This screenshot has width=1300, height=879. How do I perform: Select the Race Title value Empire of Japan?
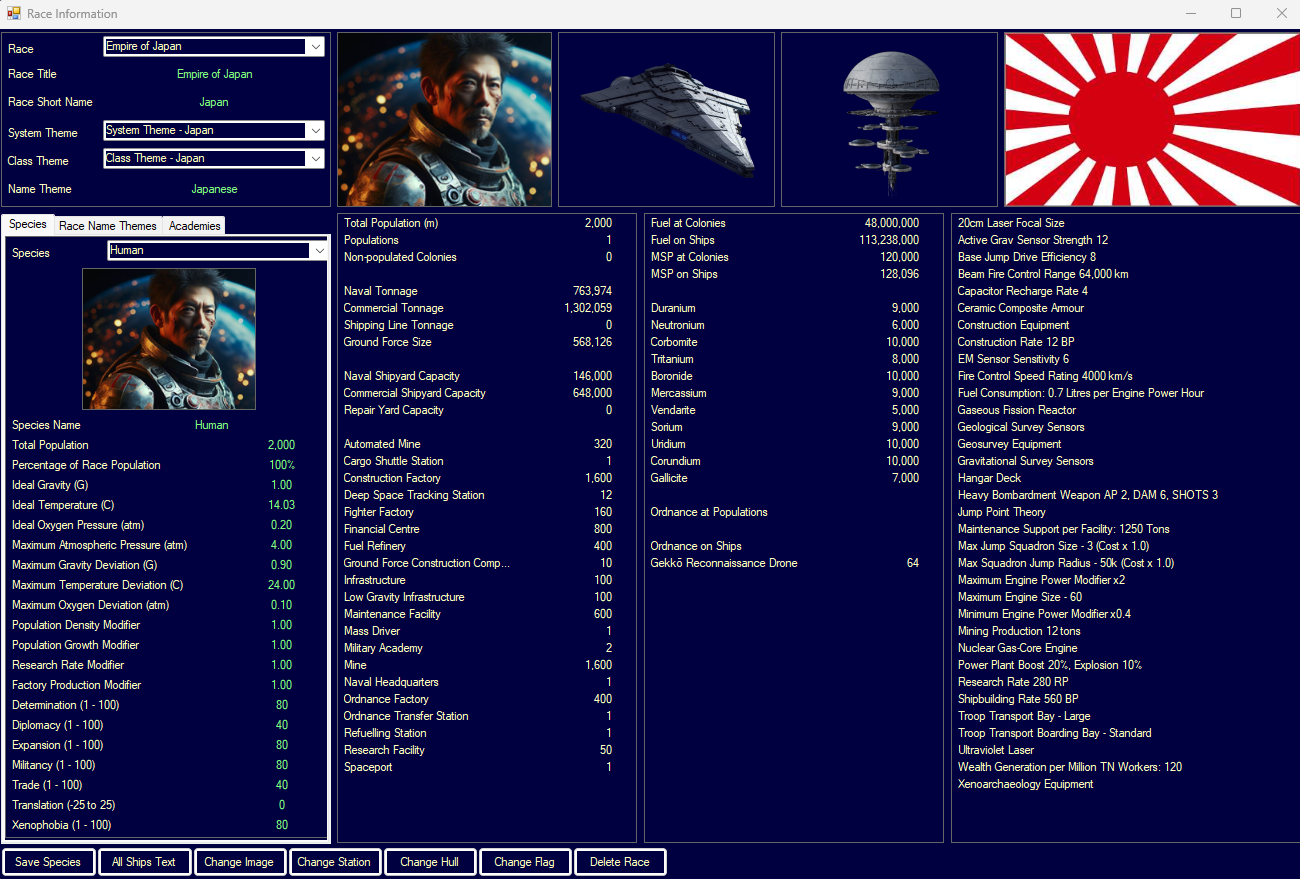point(214,74)
